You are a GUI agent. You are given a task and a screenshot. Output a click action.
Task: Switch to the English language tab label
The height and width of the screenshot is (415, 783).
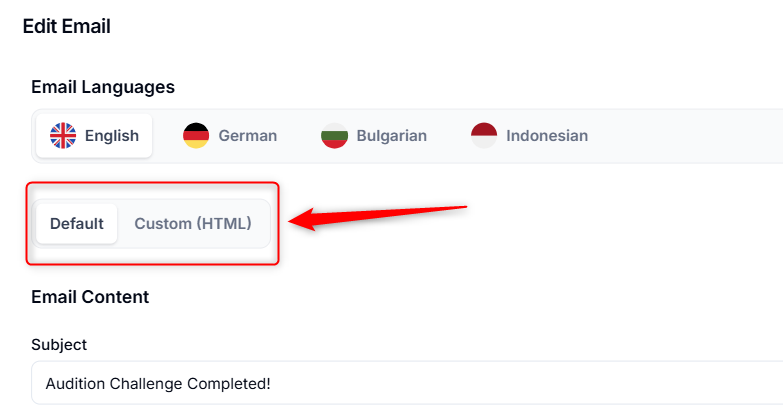click(x=112, y=135)
